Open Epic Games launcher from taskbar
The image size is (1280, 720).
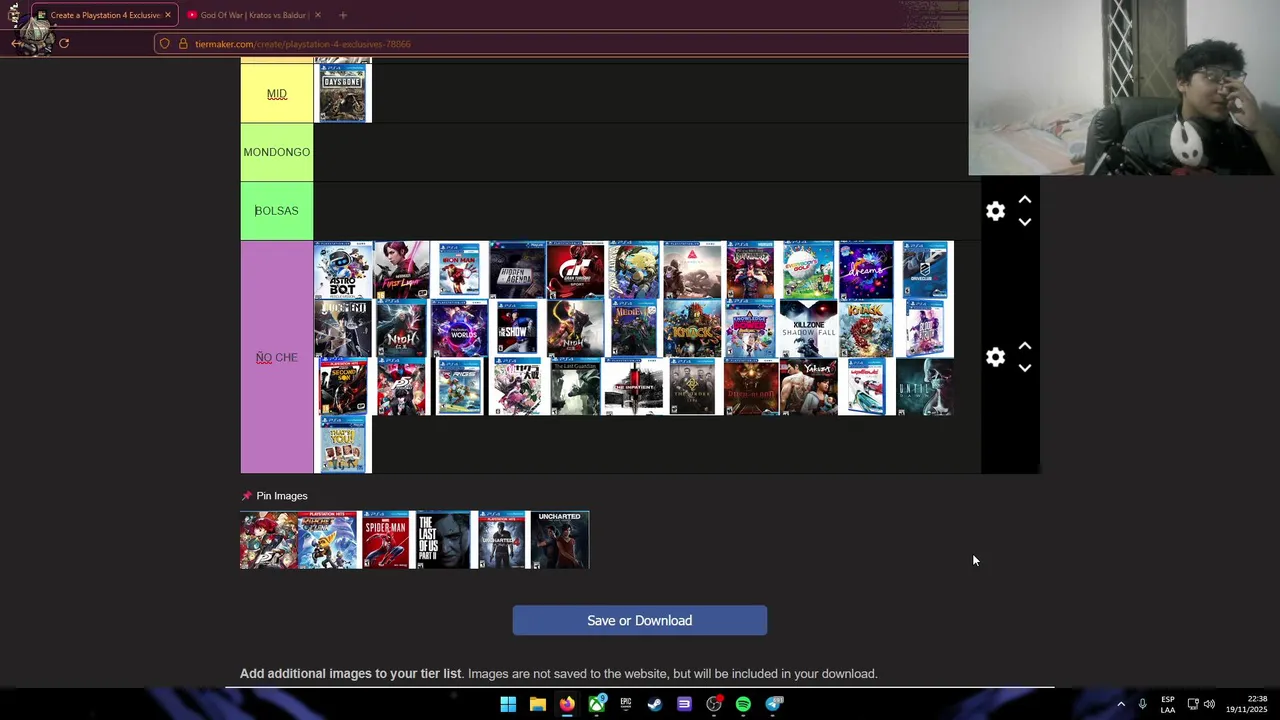[x=626, y=704]
